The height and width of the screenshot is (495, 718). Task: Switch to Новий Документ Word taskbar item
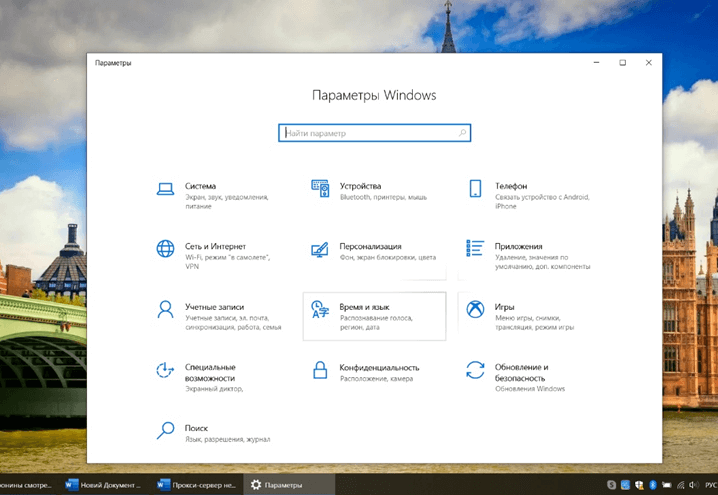pyautogui.click(x=103, y=484)
